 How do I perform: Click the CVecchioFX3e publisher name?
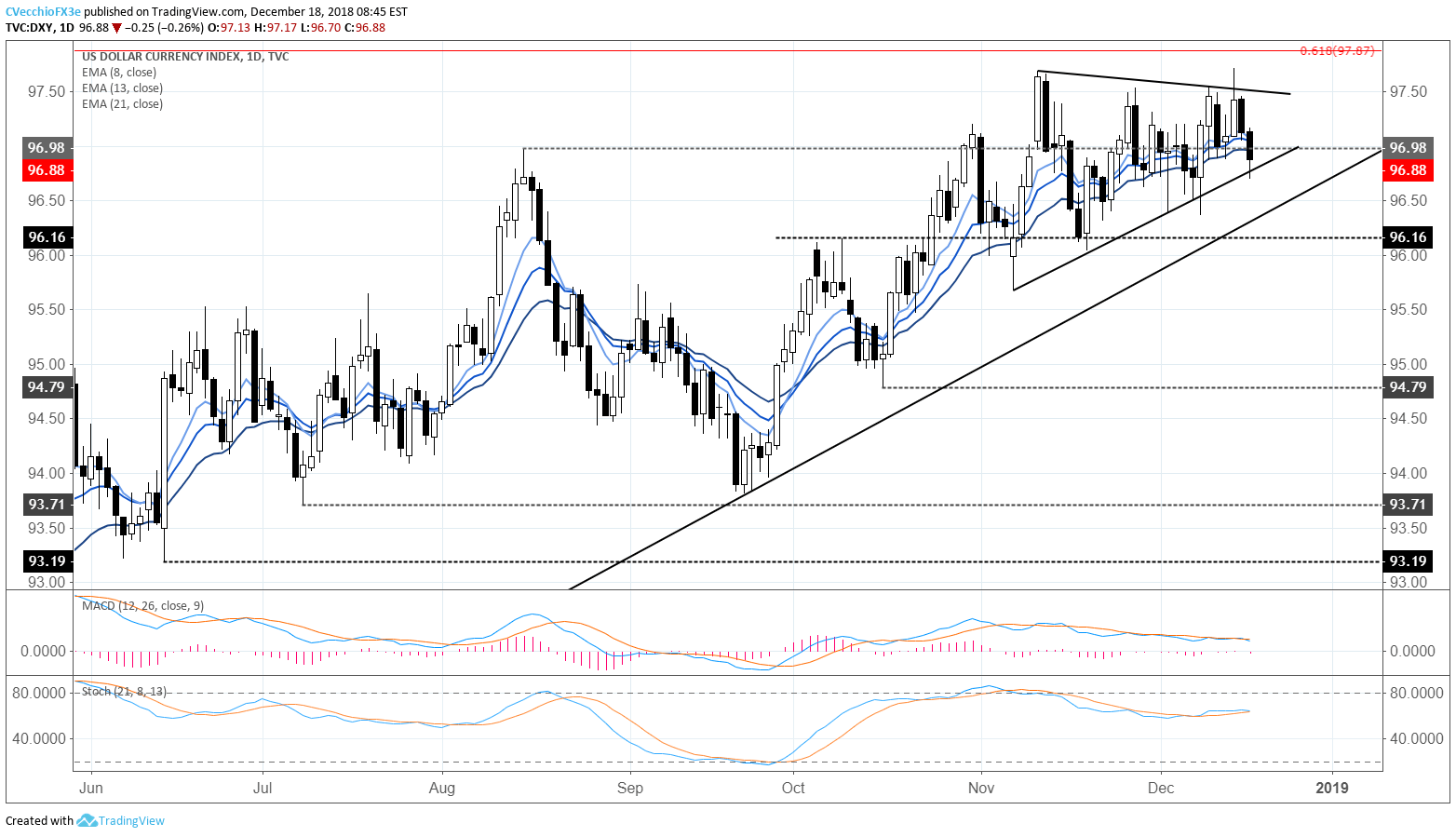pos(43,12)
